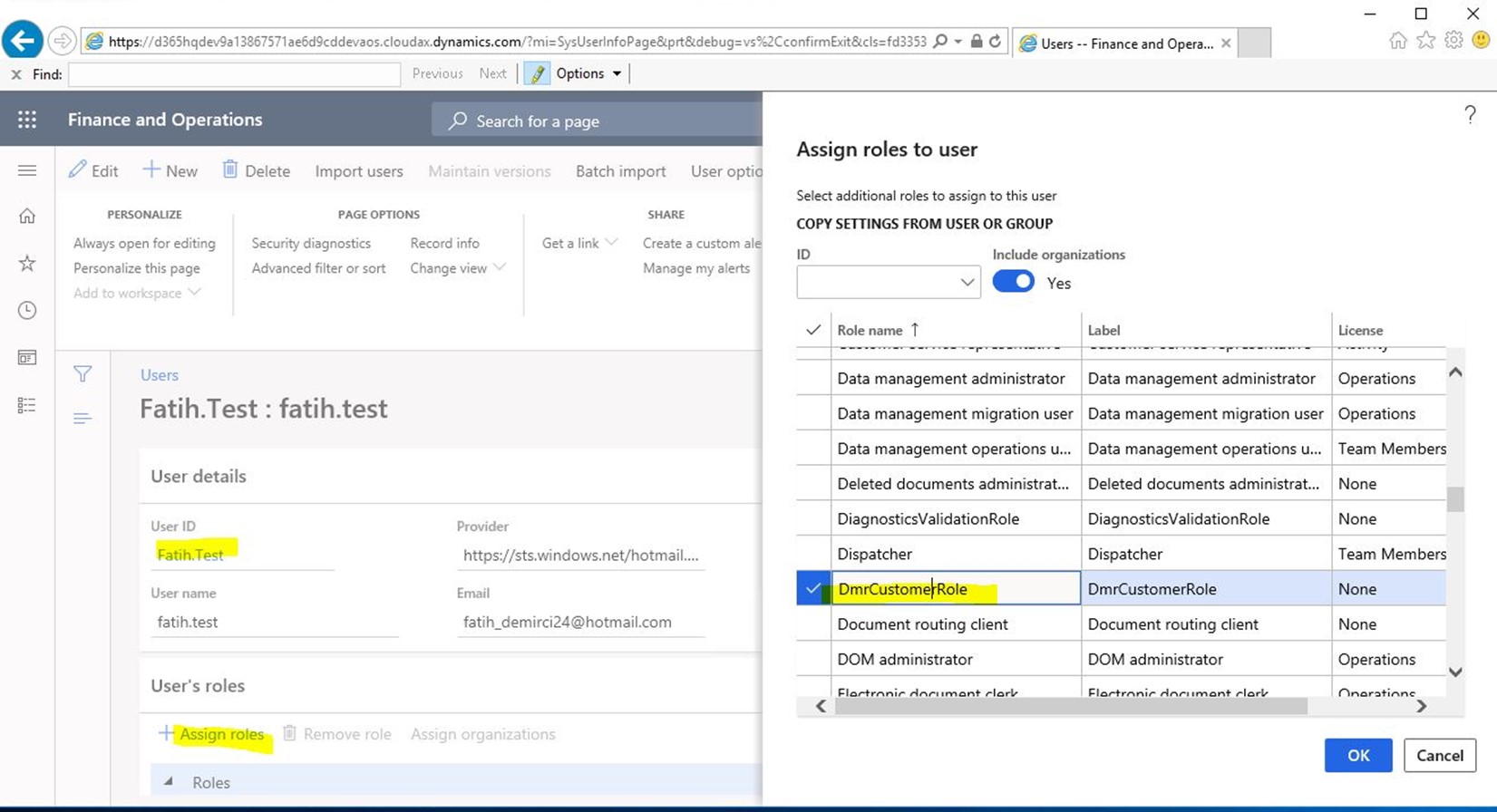Open Import users menu item
The image size is (1497, 812).
(x=359, y=171)
